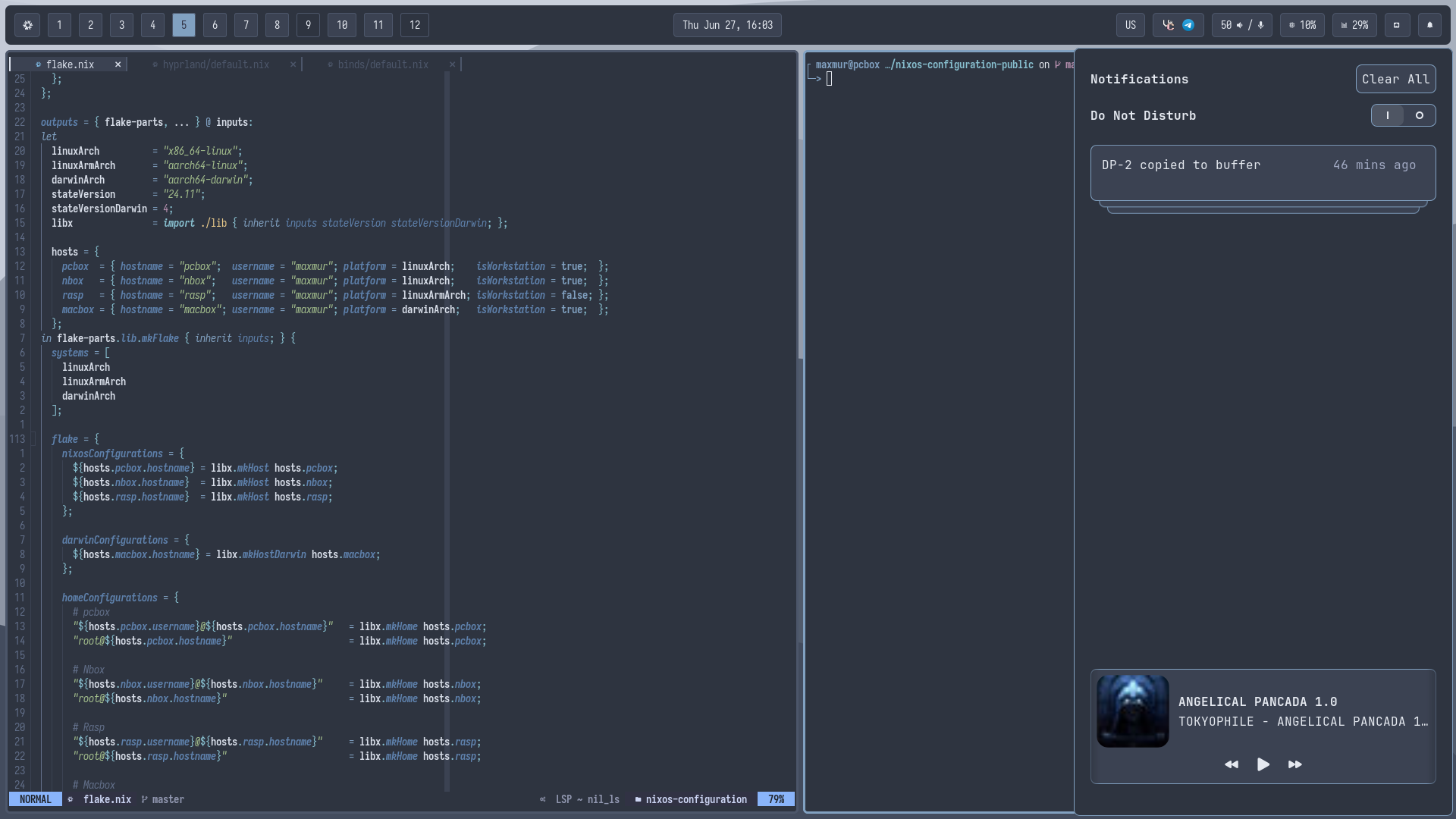Click the CPU usage 10% indicator

pos(1302,25)
